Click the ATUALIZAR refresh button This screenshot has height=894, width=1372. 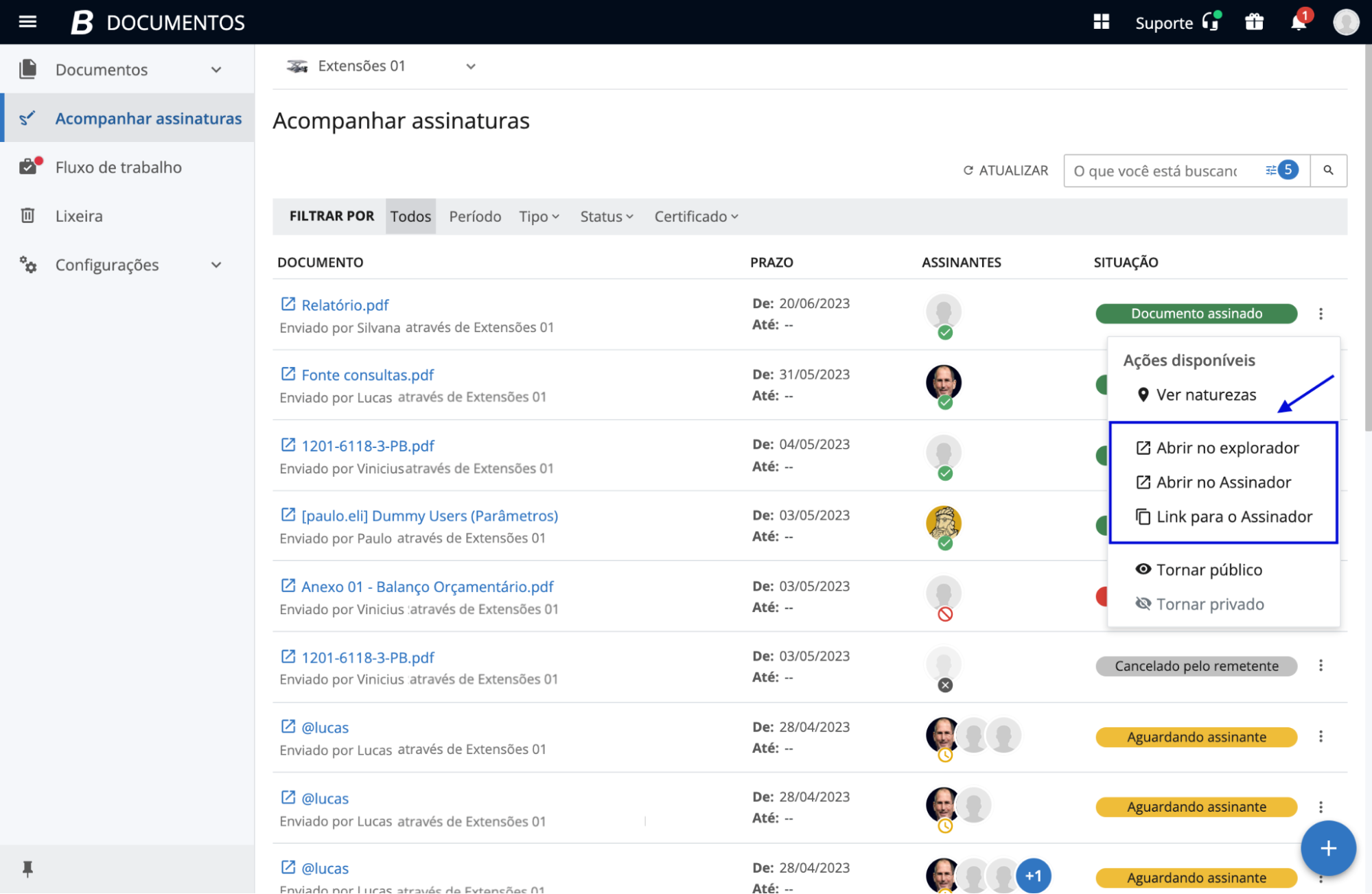point(1005,170)
